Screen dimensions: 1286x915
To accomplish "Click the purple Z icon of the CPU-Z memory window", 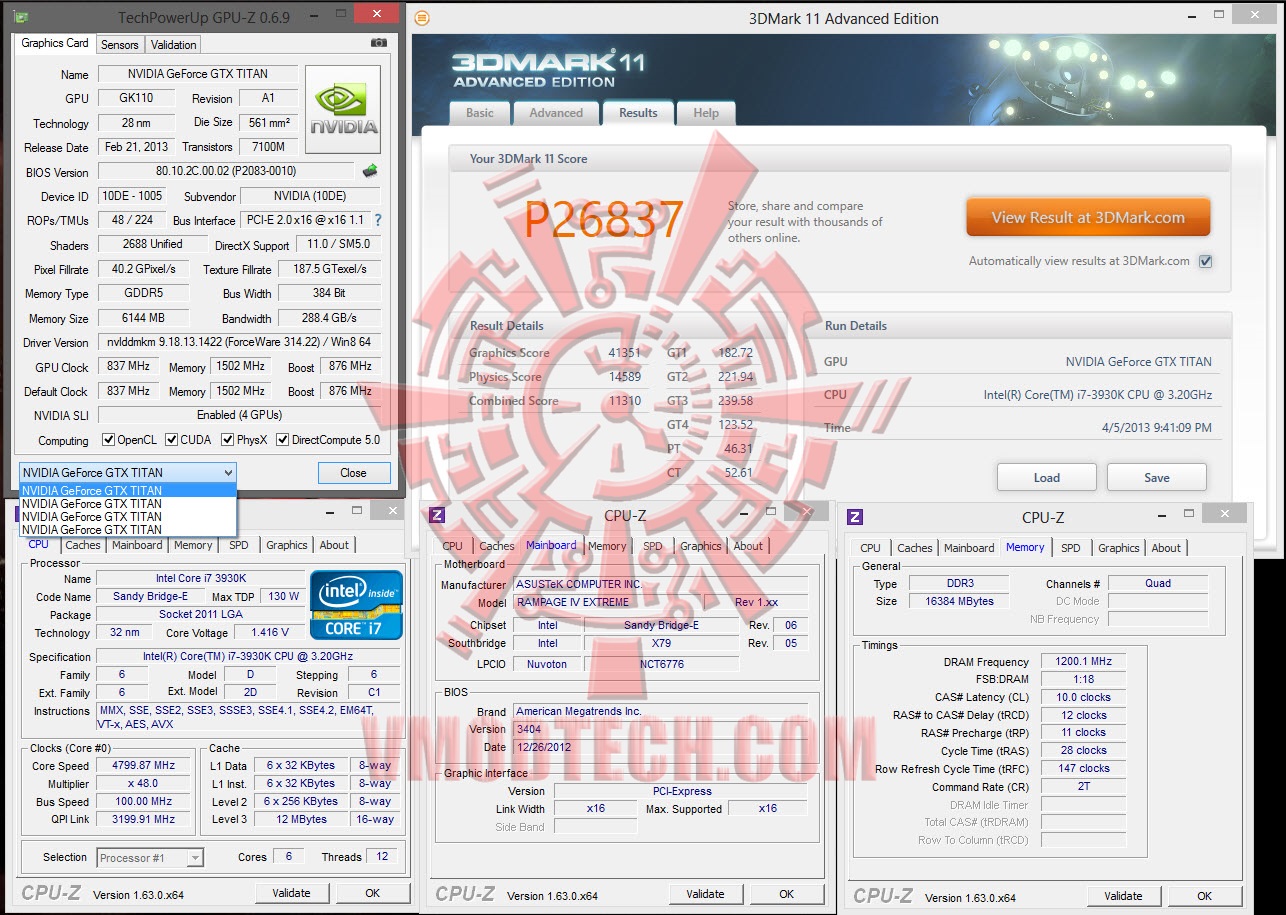I will 855,517.
